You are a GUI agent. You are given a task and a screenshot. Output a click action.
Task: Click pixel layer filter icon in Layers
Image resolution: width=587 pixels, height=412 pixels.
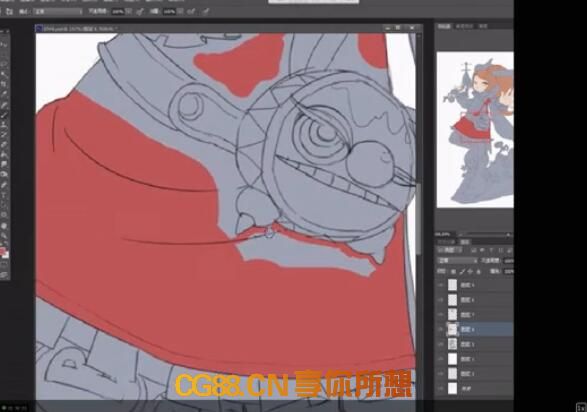pyautogui.click(x=474, y=250)
